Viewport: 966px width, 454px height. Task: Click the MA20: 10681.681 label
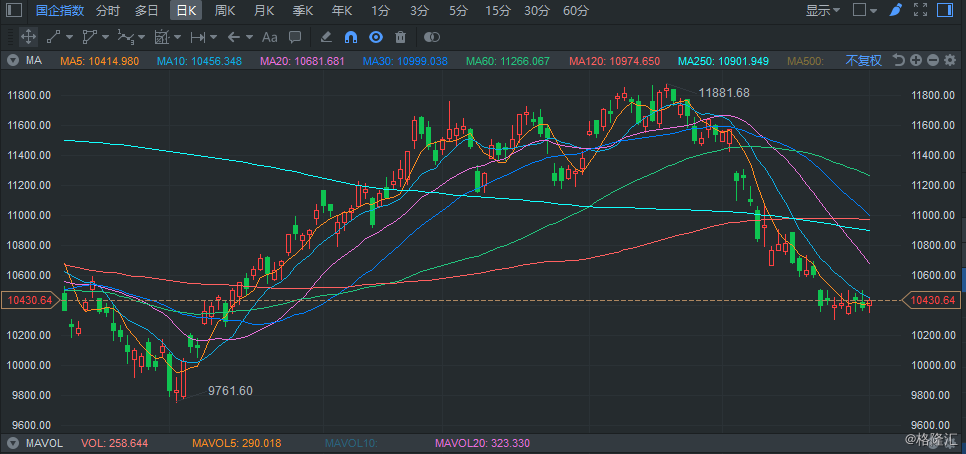302,61
